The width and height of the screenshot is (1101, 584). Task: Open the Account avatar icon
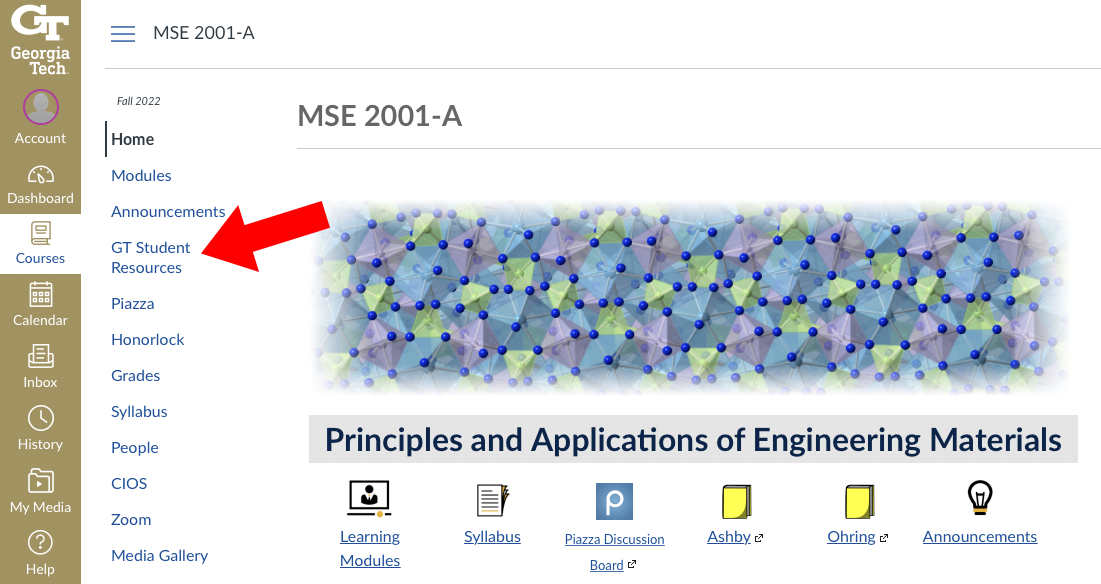(x=40, y=107)
